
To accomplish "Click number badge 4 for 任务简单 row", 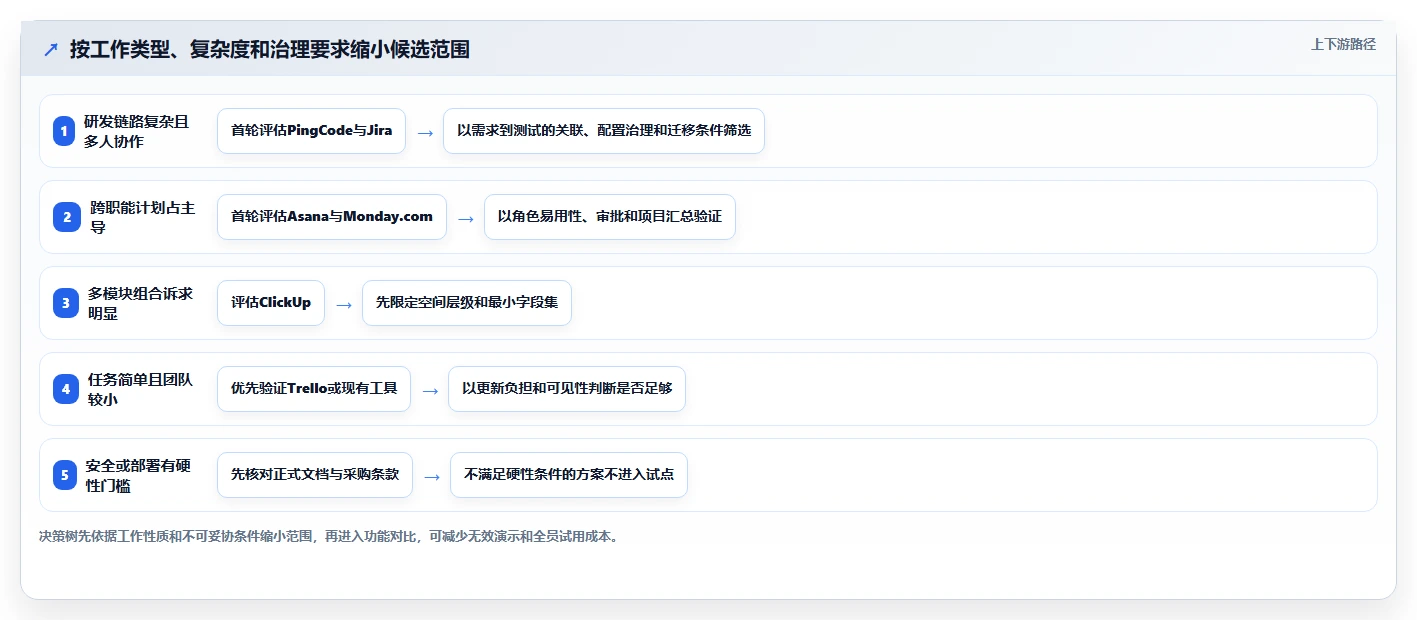I will [x=66, y=389].
